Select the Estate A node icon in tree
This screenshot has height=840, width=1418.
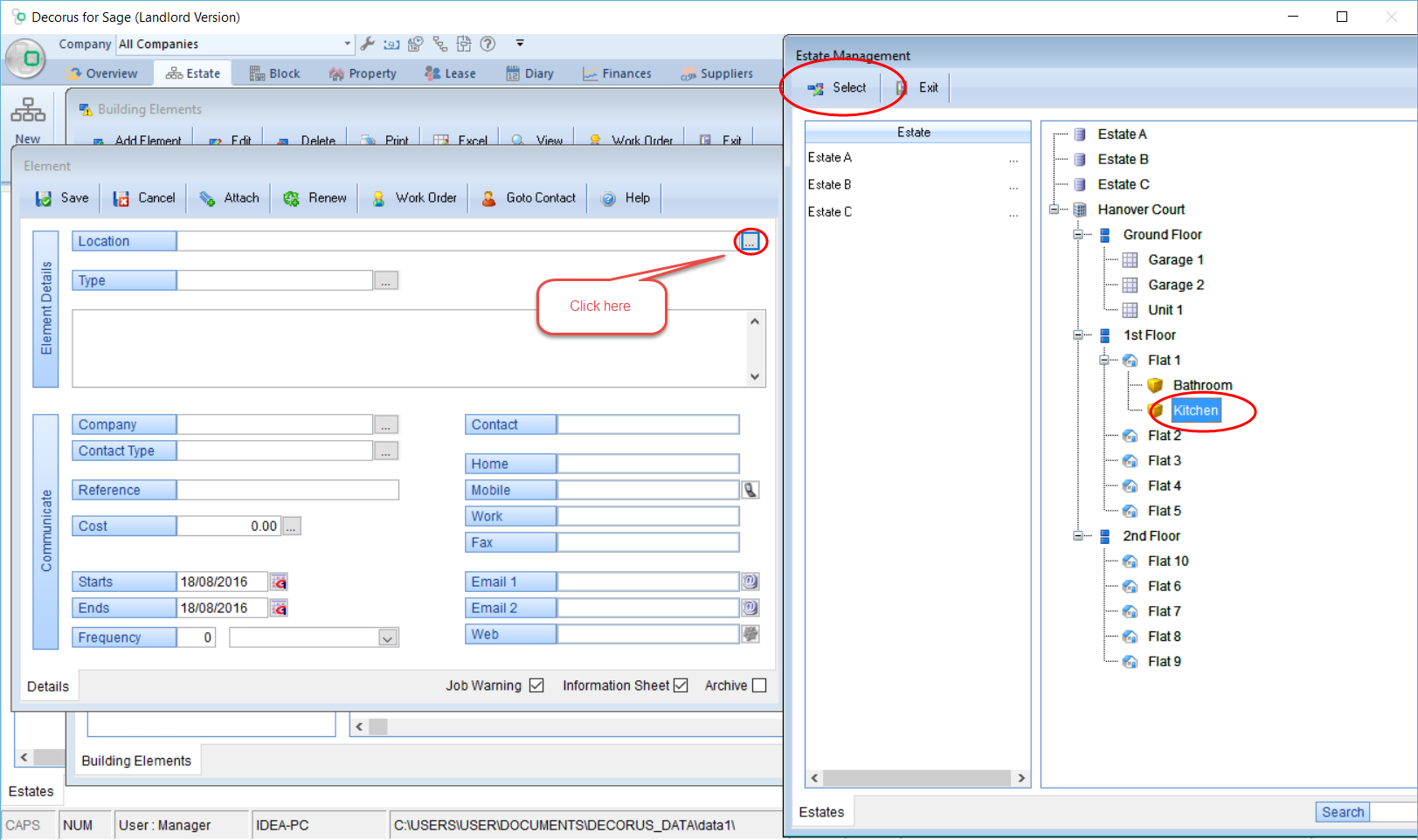(x=1080, y=134)
